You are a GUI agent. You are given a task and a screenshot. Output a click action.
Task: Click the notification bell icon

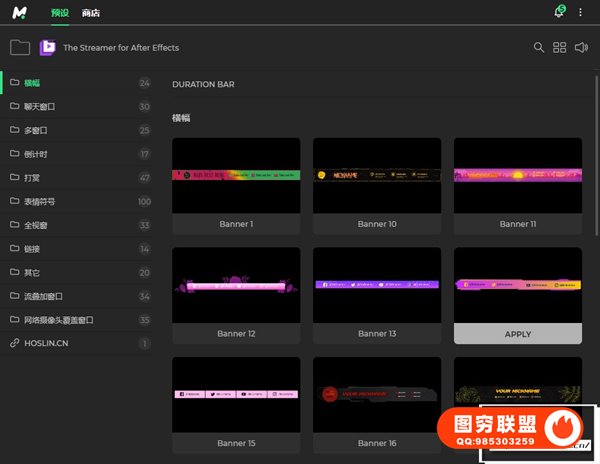pos(558,13)
